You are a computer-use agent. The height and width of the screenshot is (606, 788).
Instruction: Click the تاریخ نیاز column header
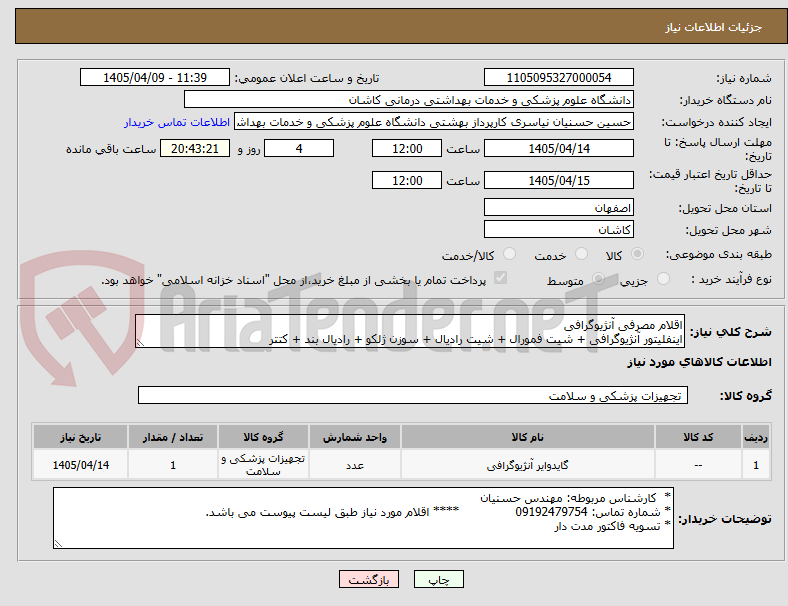point(80,437)
